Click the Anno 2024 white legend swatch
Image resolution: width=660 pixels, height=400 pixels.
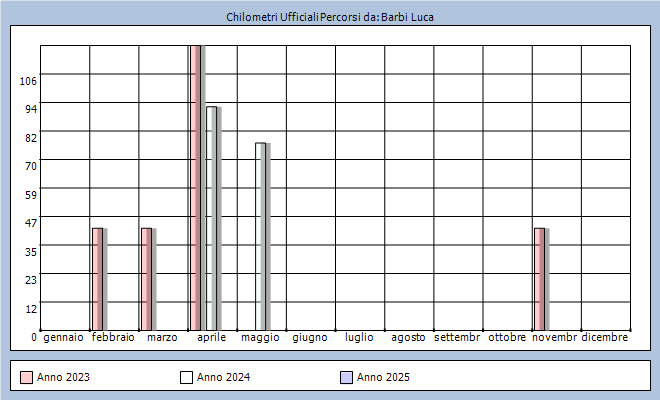(x=186, y=377)
